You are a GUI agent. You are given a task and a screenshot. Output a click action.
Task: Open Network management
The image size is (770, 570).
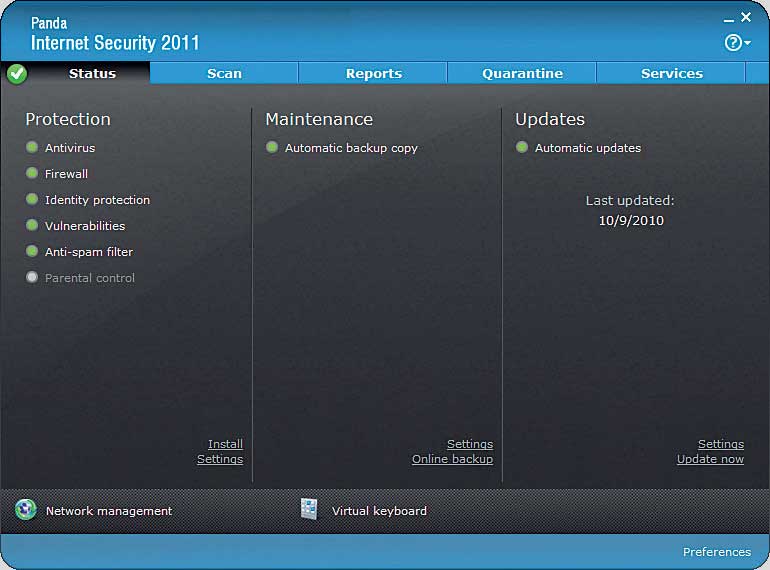pos(109,511)
